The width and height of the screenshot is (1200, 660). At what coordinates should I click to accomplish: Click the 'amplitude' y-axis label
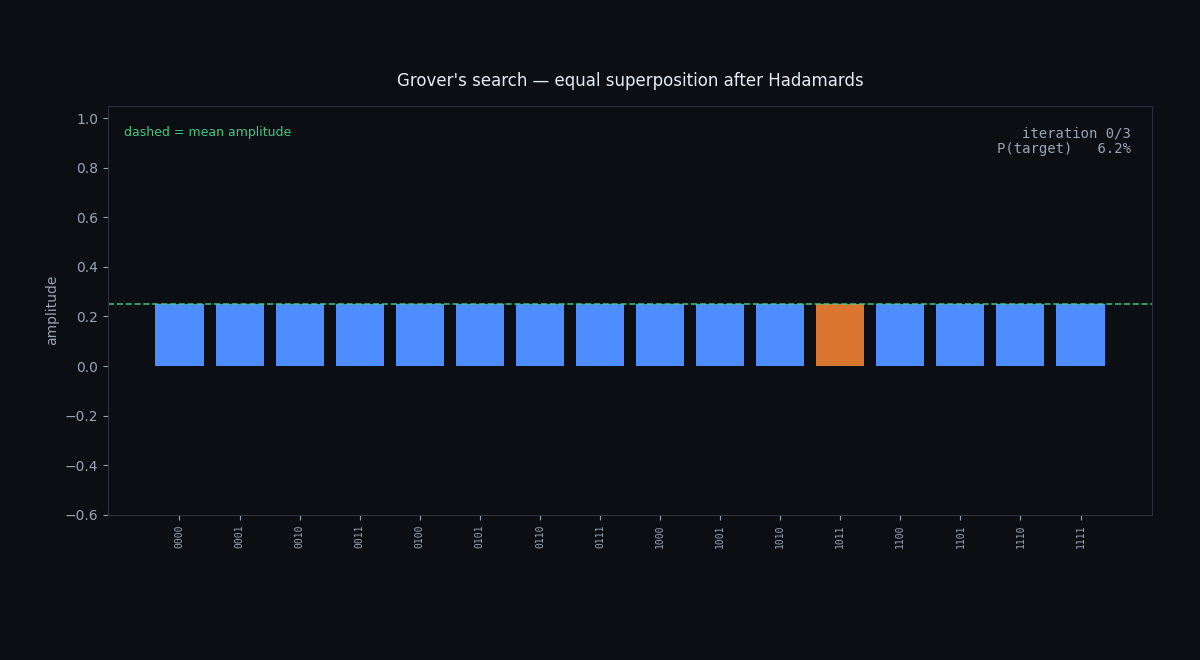point(52,311)
